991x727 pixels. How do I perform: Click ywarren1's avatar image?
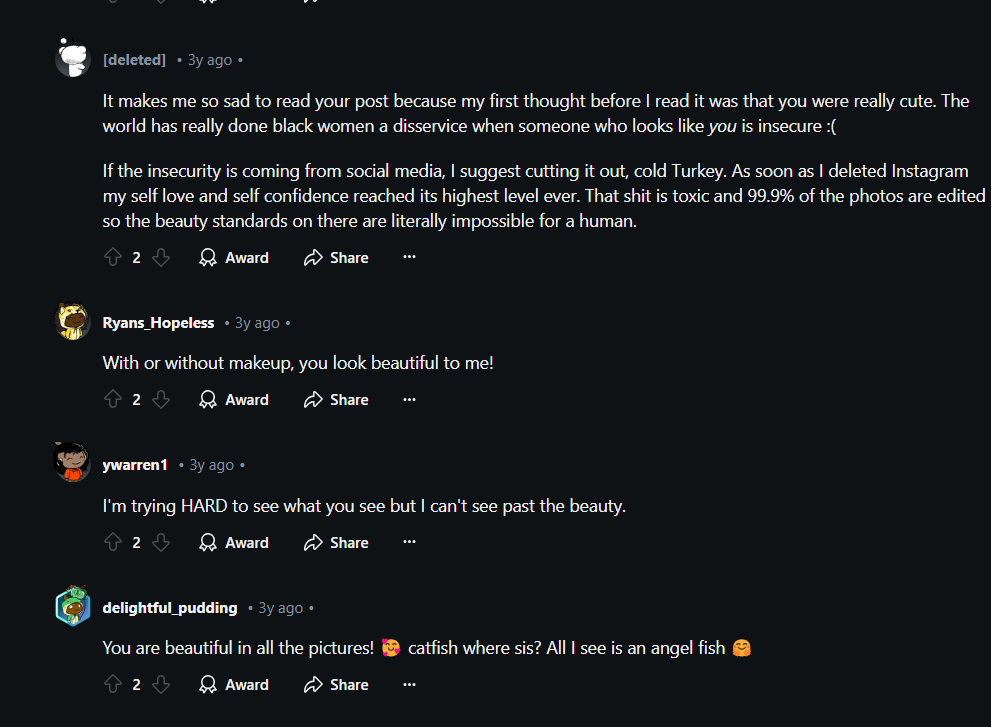click(73, 462)
